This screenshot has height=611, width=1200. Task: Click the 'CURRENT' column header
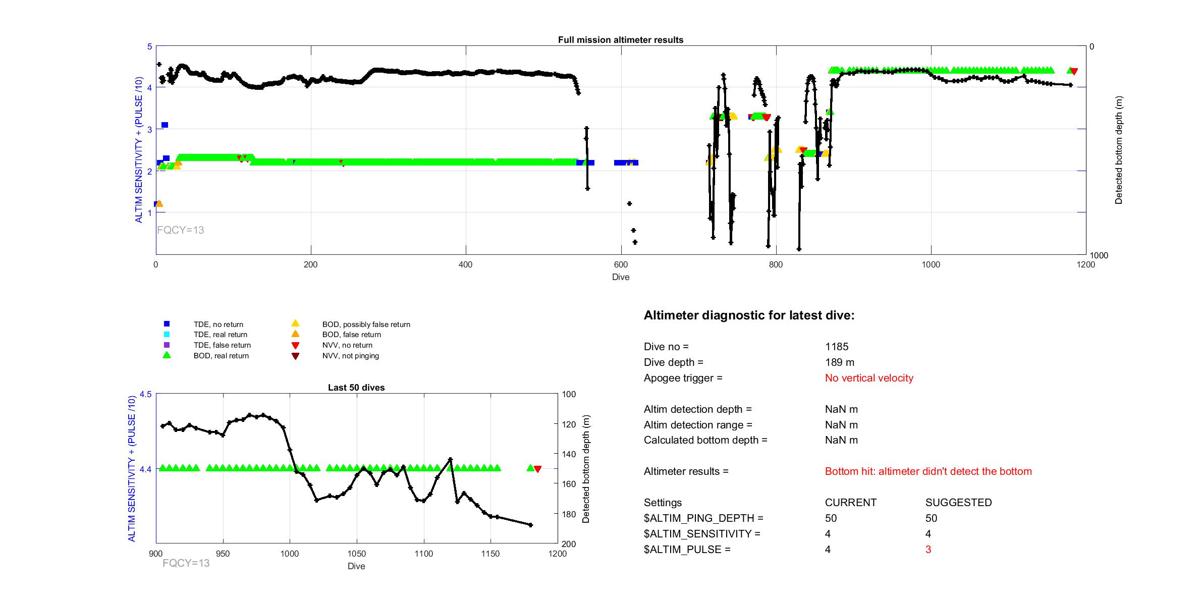(850, 503)
